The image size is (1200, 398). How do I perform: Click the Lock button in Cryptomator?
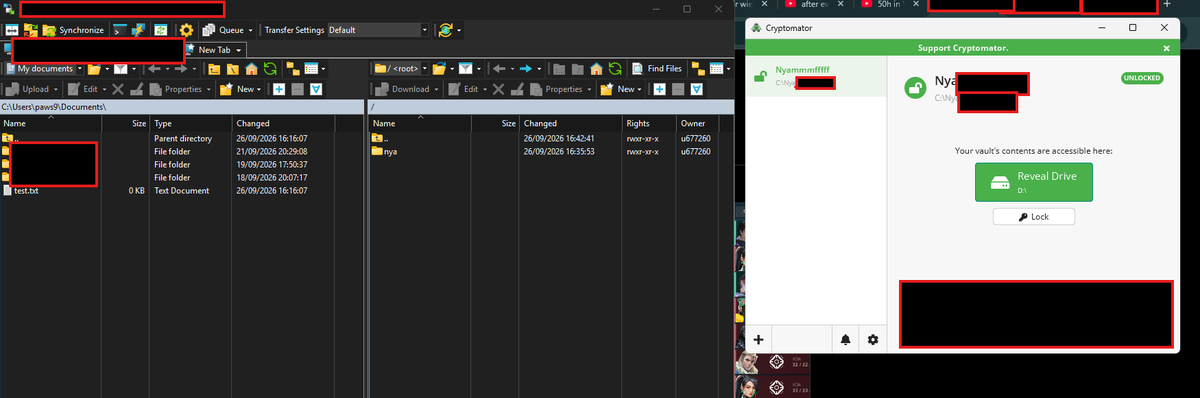[1034, 217]
